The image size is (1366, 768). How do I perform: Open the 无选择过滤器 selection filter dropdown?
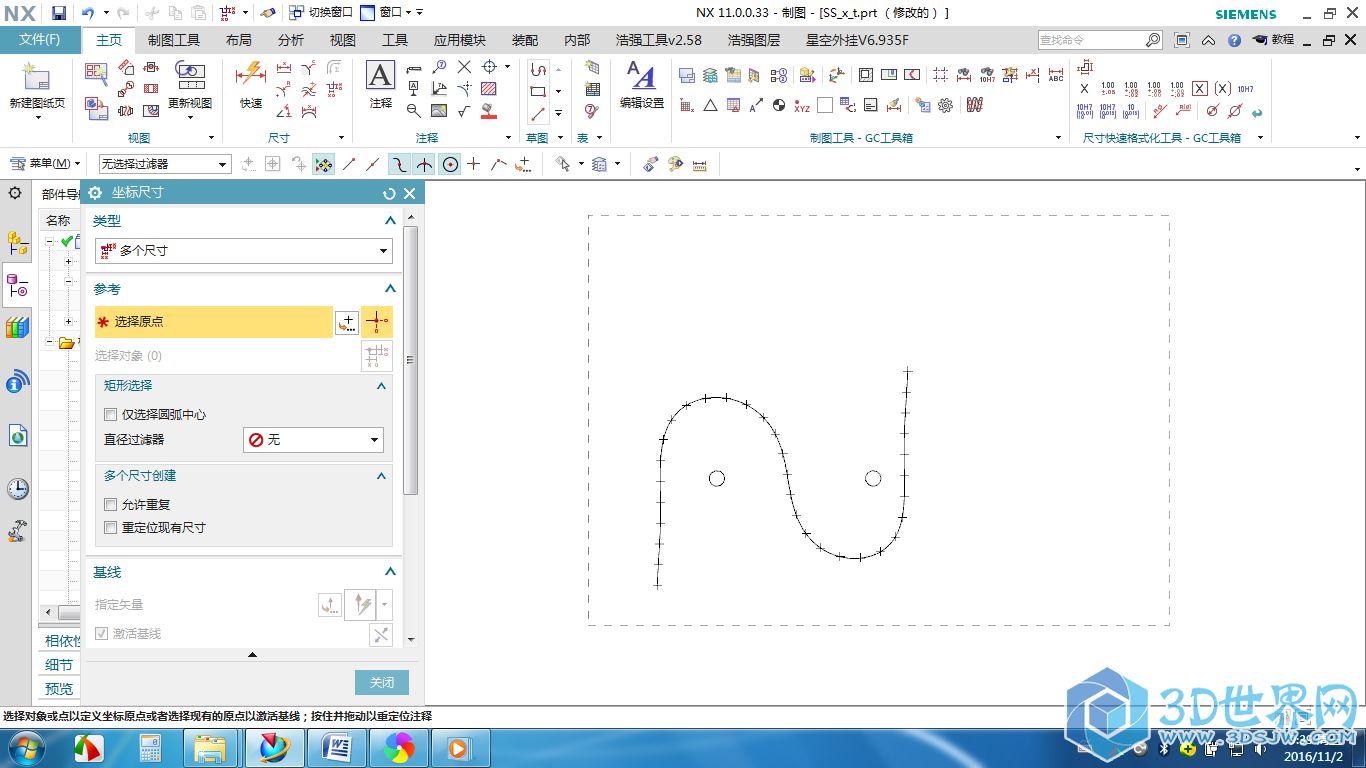pyautogui.click(x=165, y=164)
